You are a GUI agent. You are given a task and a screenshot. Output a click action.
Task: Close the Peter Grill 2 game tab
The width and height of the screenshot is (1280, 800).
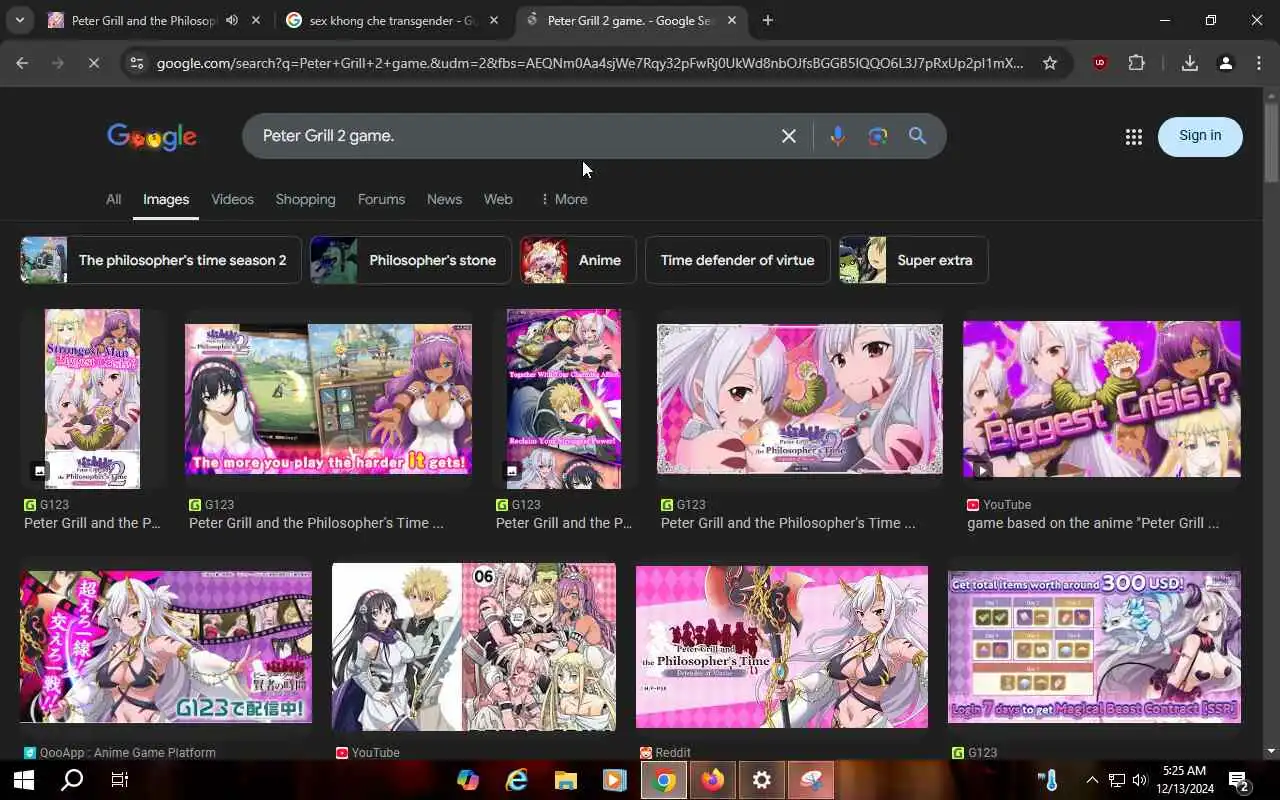click(x=732, y=20)
